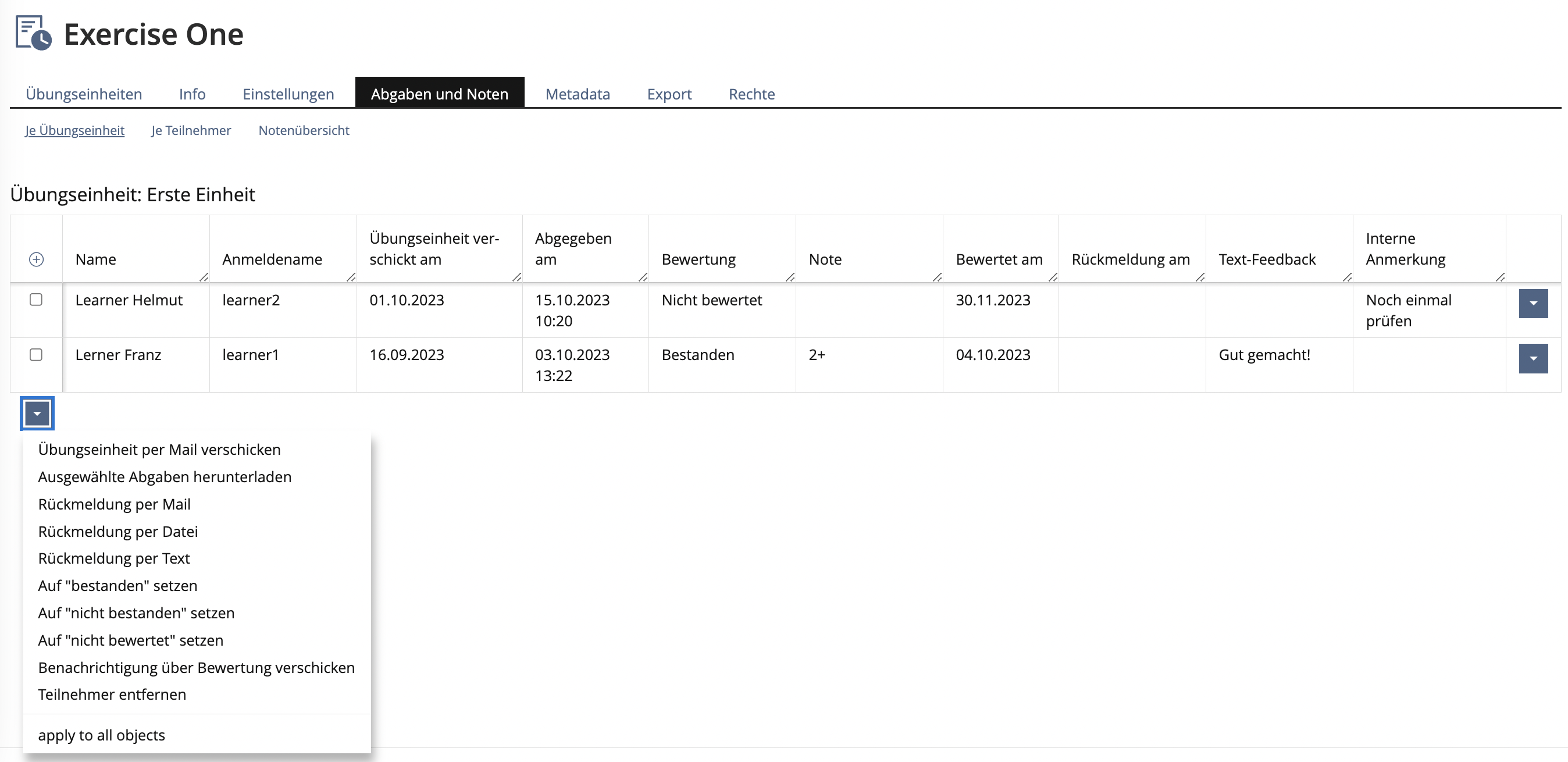This screenshot has width=1568, height=762.
Task: Open the Je Teilnehmer sub-tab link
Action: [x=191, y=131]
